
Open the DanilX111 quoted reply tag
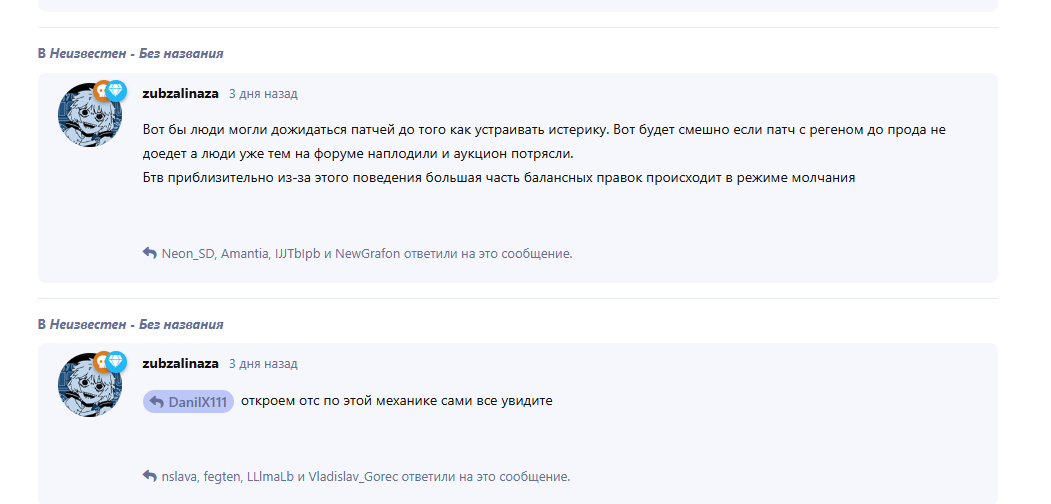[188, 401]
